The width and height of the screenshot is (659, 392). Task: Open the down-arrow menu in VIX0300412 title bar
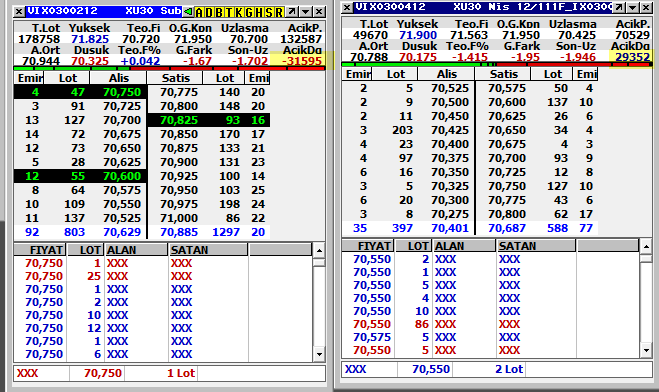click(633, 8)
